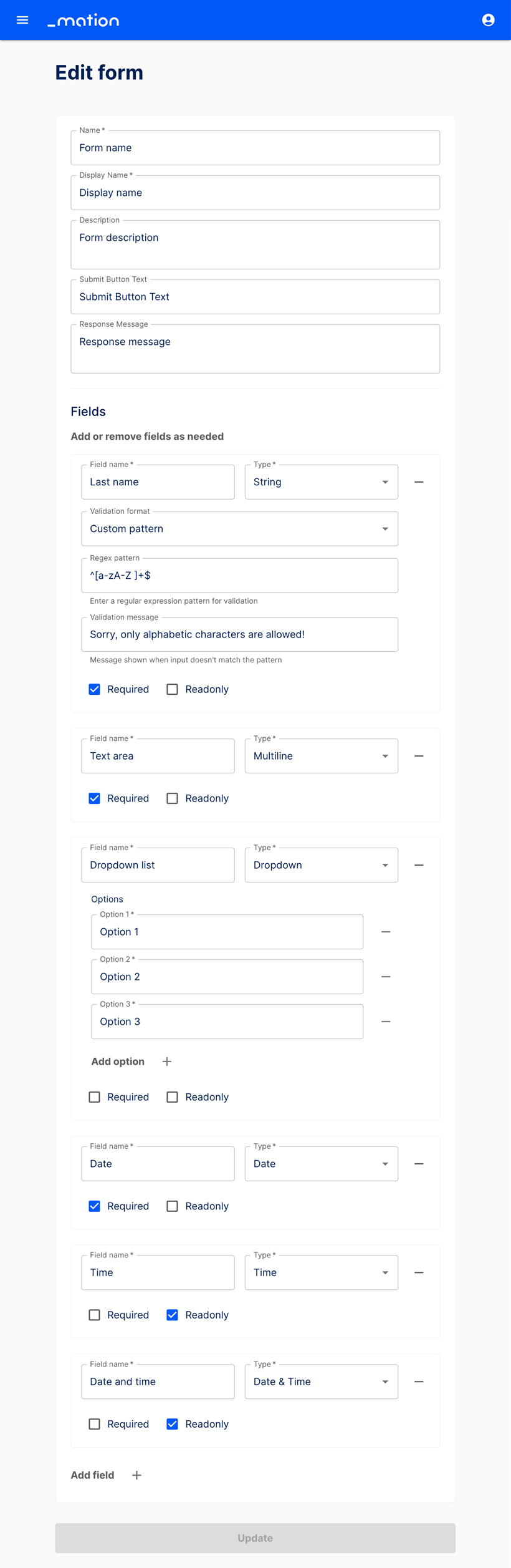511x1568 pixels.
Task: Click the Dropdown list field name input
Action: pos(158,865)
